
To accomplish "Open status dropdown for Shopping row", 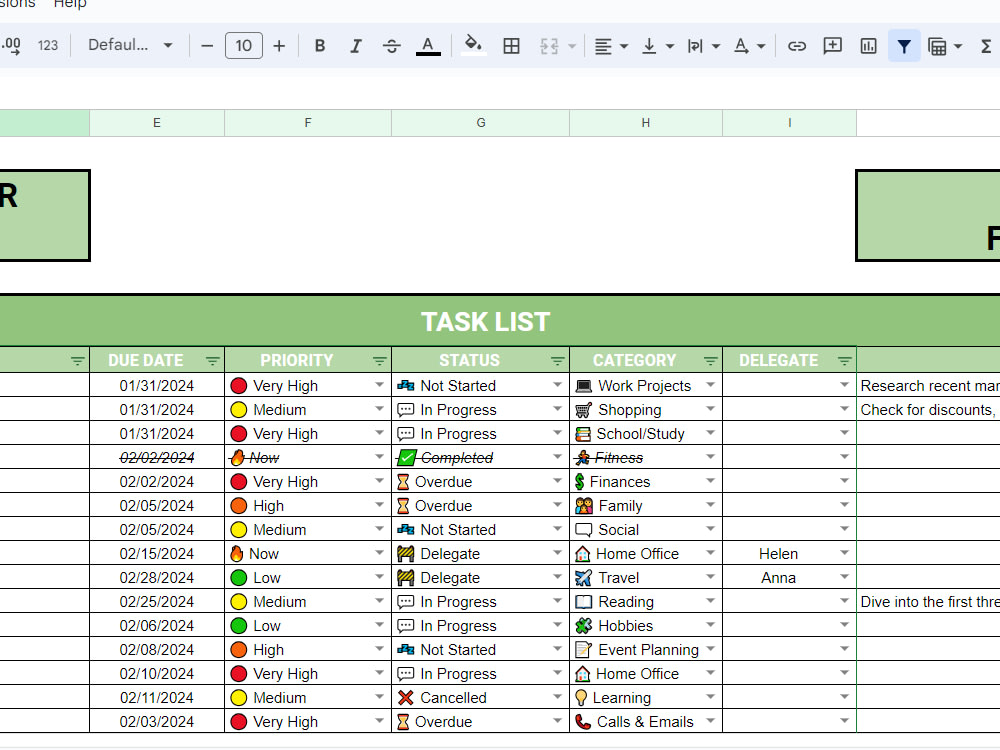I will click(x=557, y=409).
